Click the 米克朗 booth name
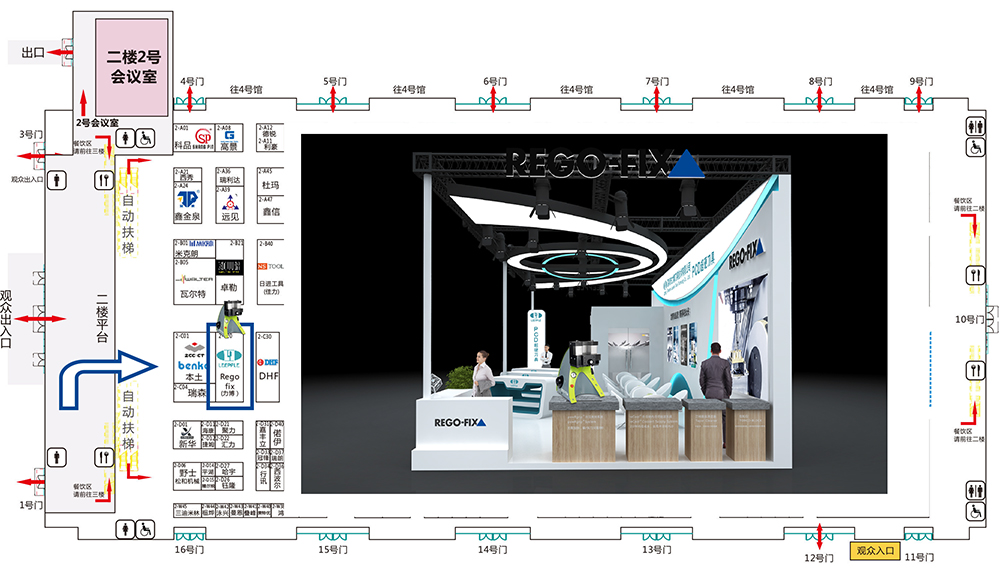1000x576 pixels. [x=187, y=253]
